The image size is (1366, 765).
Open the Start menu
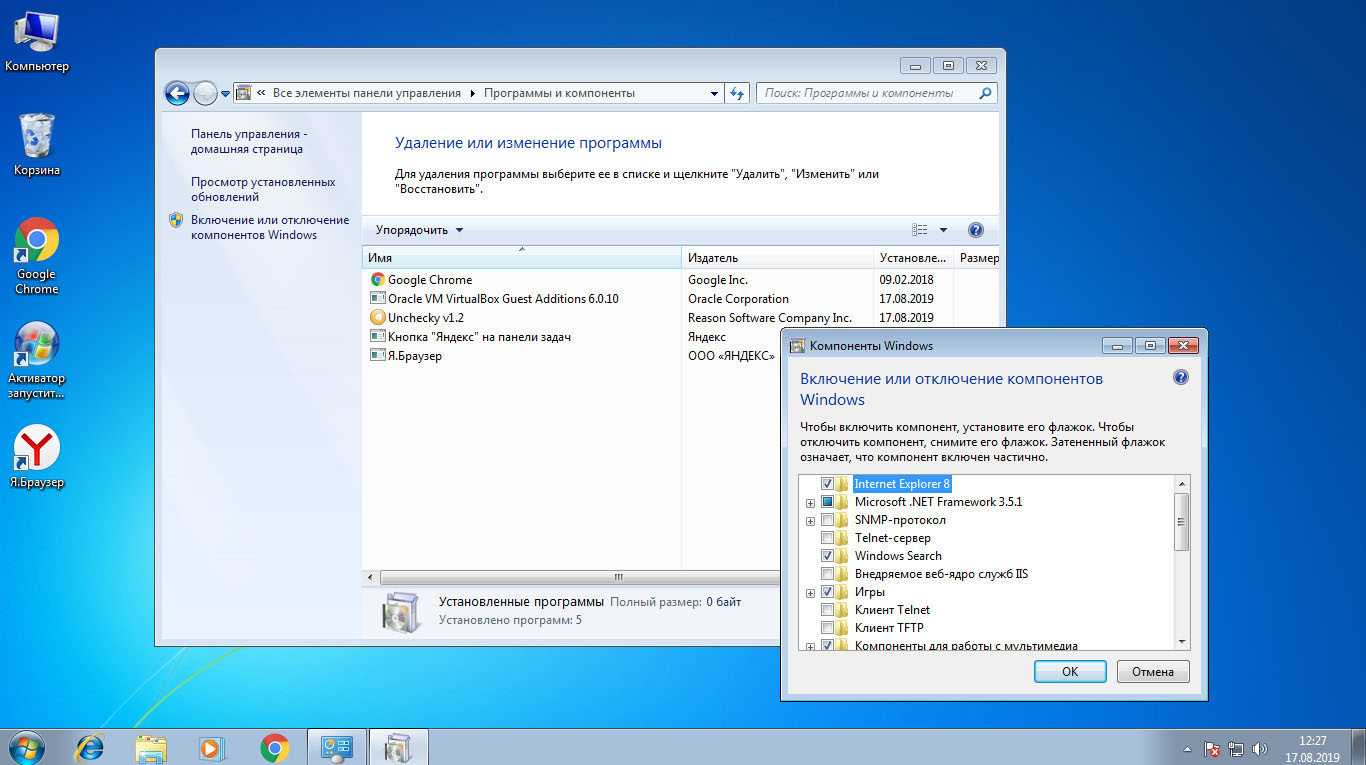pyautogui.click(x=26, y=747)
